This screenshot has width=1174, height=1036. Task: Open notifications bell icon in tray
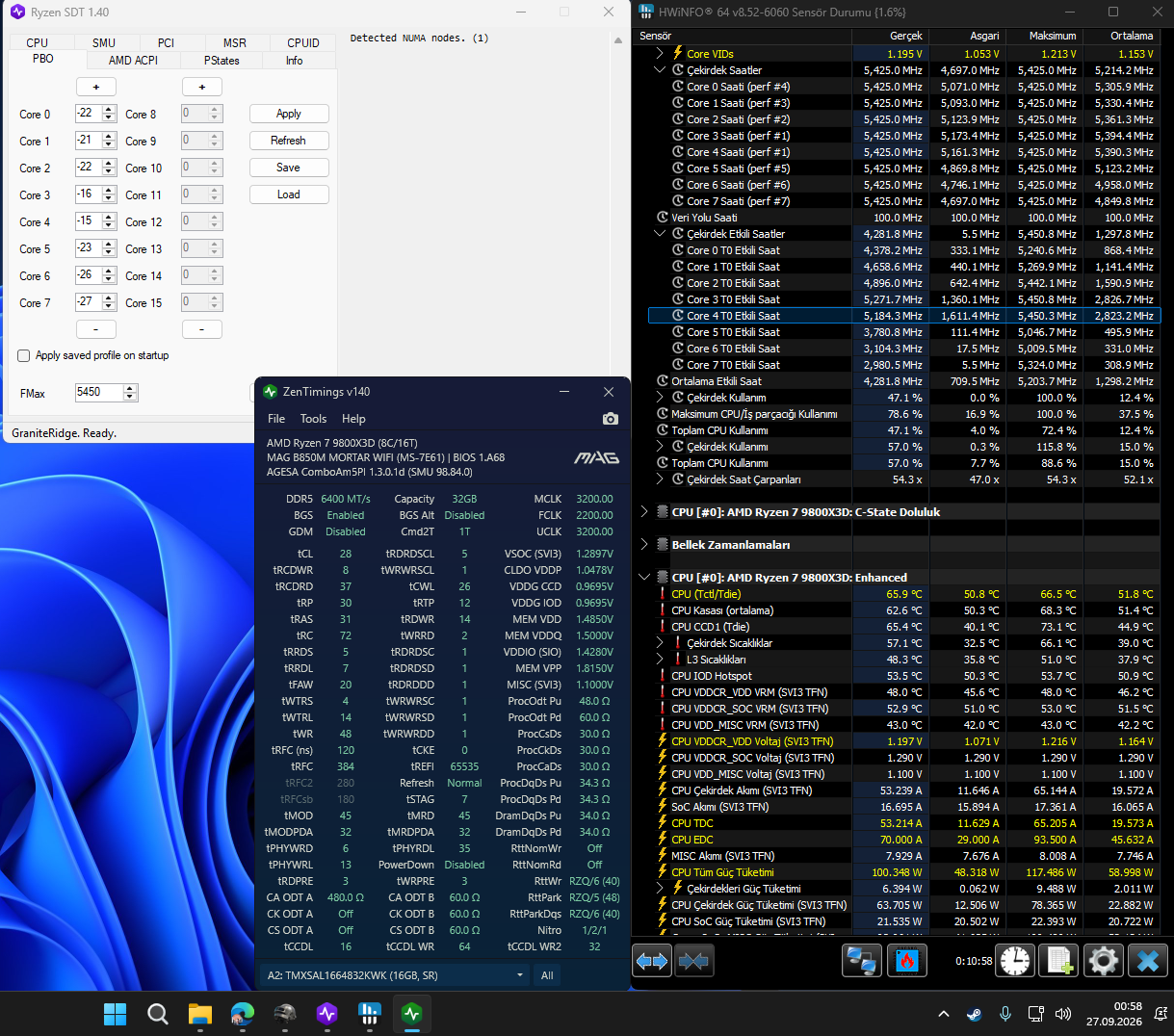1161,1014
